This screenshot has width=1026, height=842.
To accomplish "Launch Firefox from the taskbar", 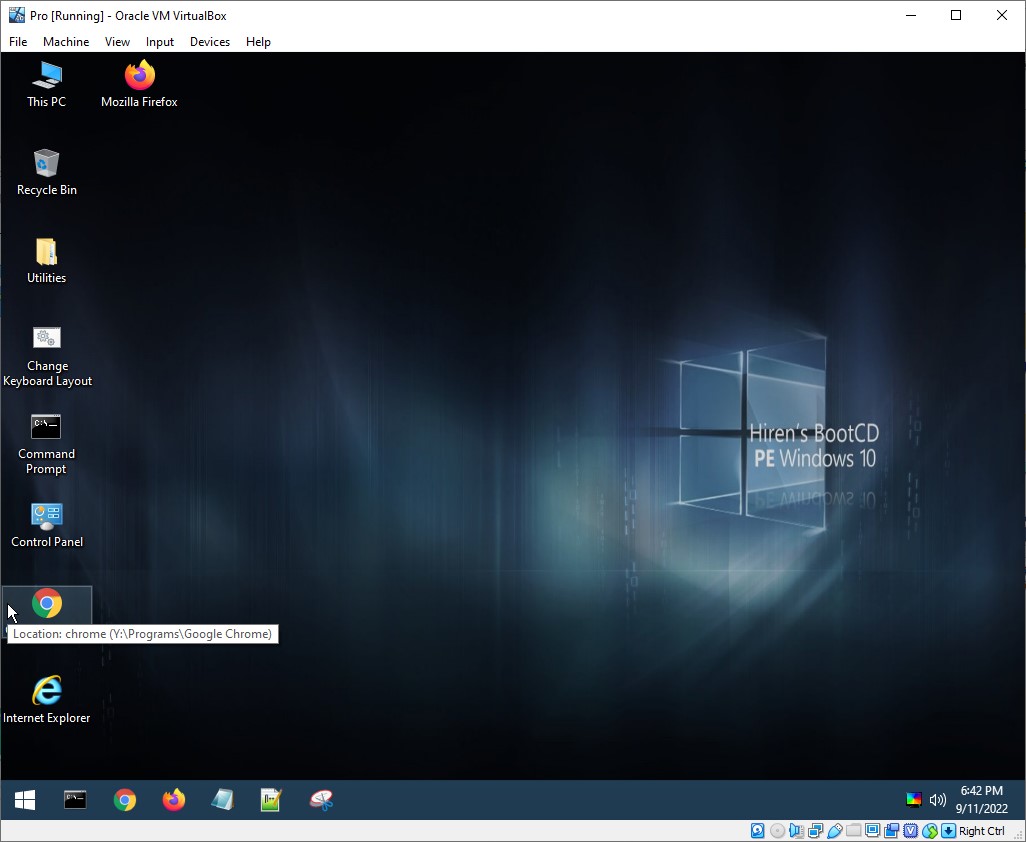I will click(x=173, y=799).
